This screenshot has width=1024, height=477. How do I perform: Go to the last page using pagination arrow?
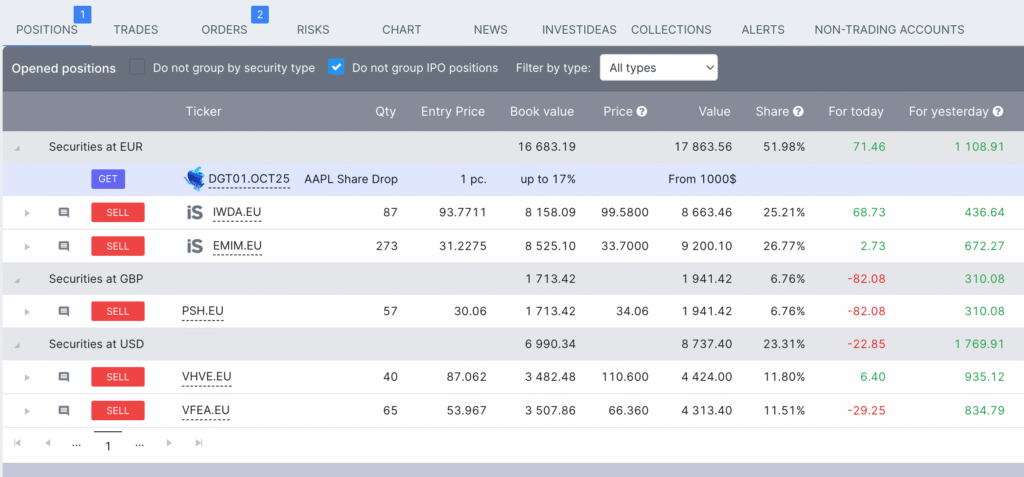pos(199,443)
